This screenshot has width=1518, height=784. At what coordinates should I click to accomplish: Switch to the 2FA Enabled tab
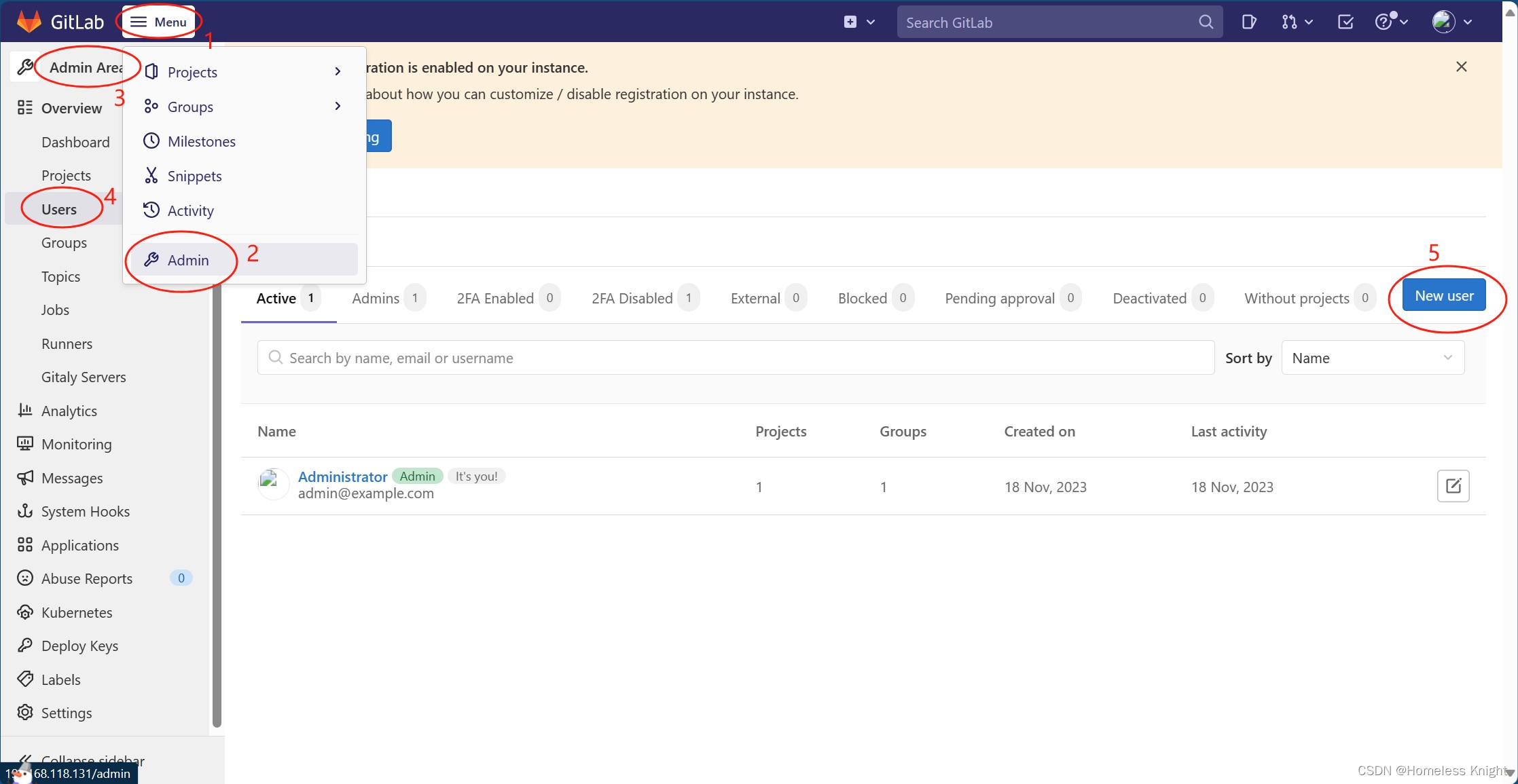(x=495, y=298)
